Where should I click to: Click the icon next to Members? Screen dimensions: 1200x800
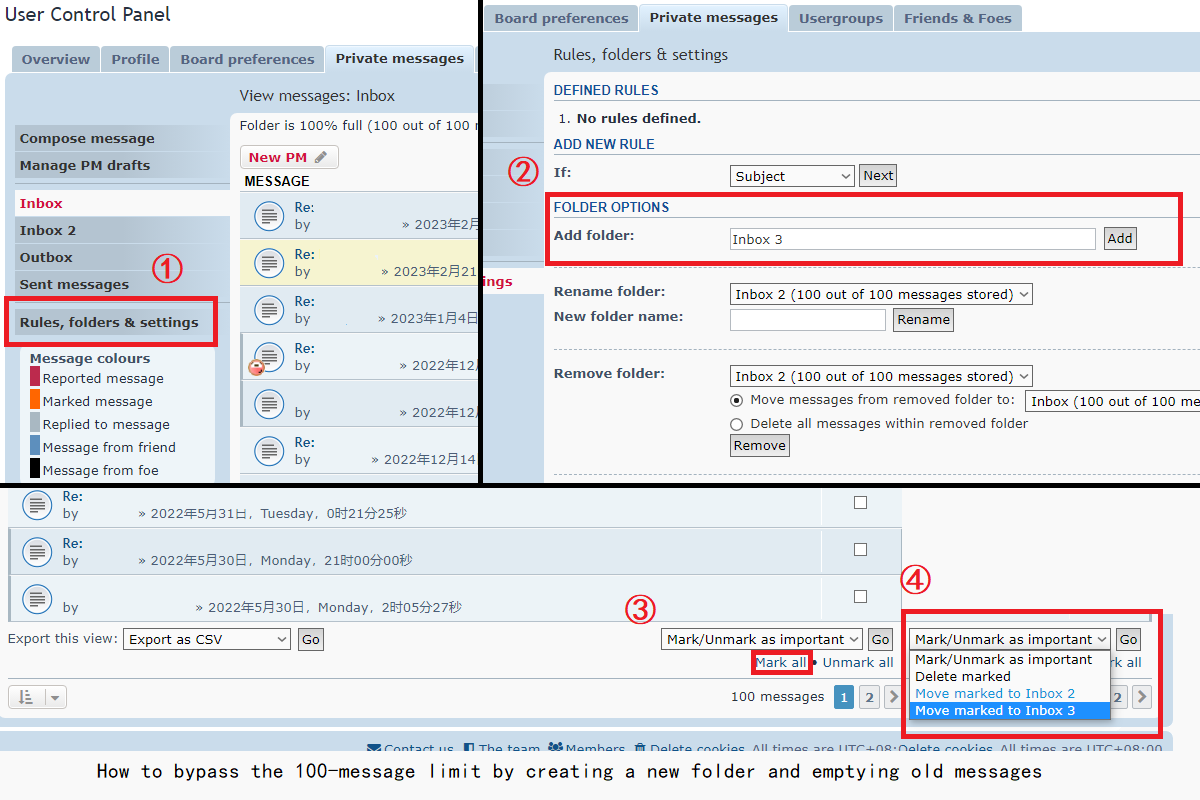click(x=555, y=749)
